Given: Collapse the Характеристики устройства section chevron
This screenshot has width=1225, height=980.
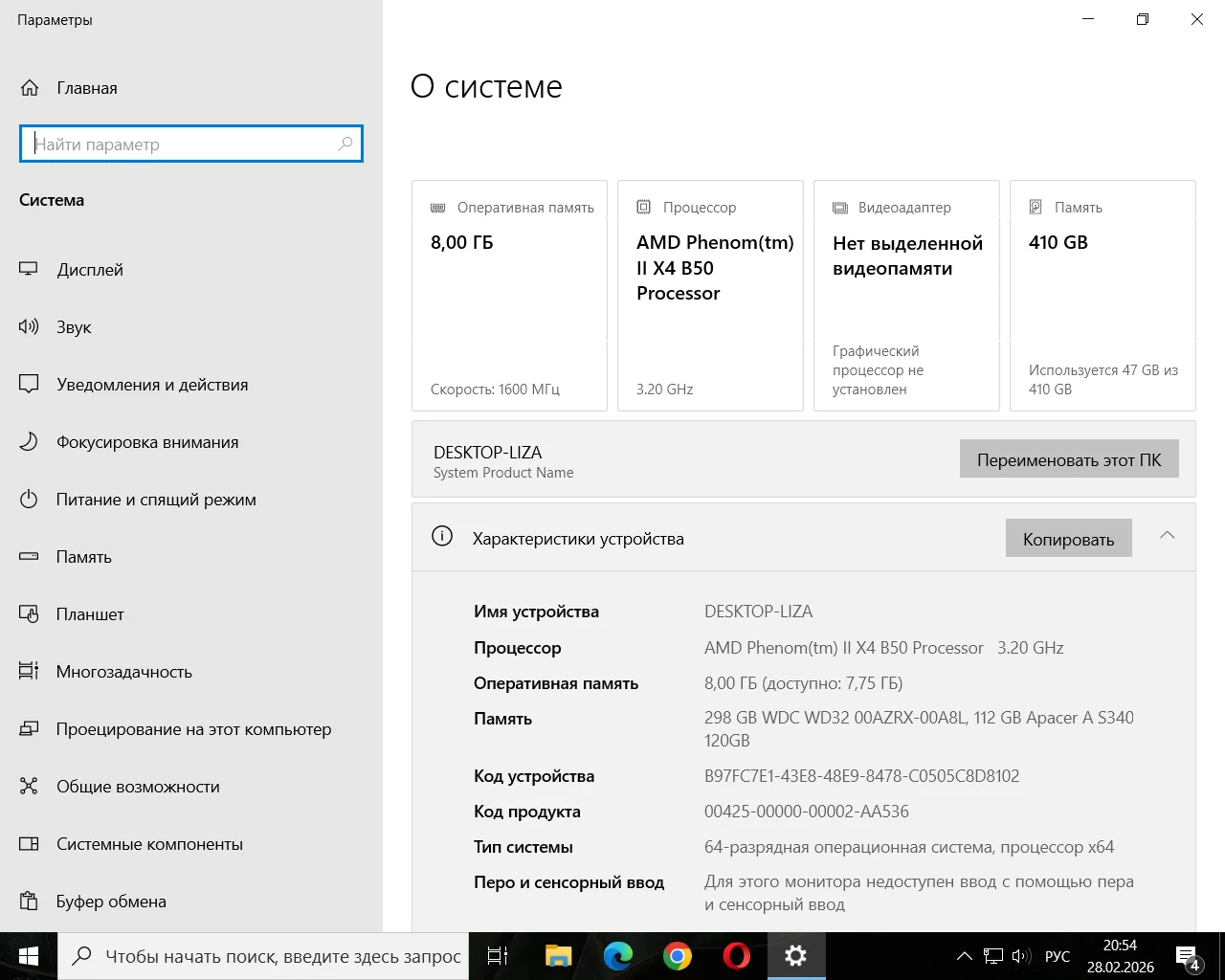Looking at the screenshot, I should 1167,536.
